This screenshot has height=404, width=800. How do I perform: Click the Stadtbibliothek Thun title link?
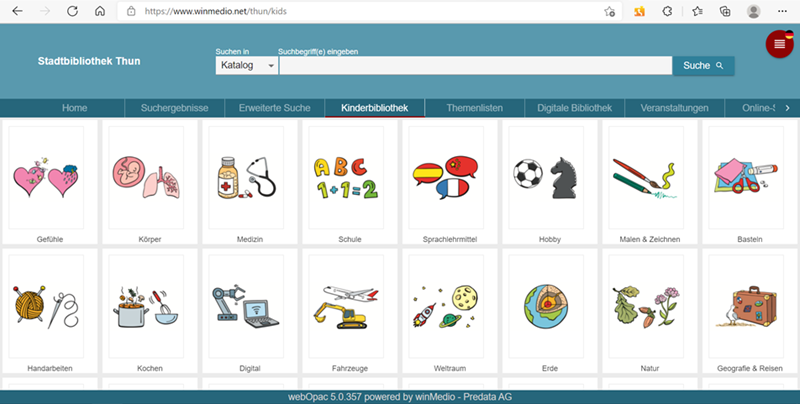pos(89,61)
